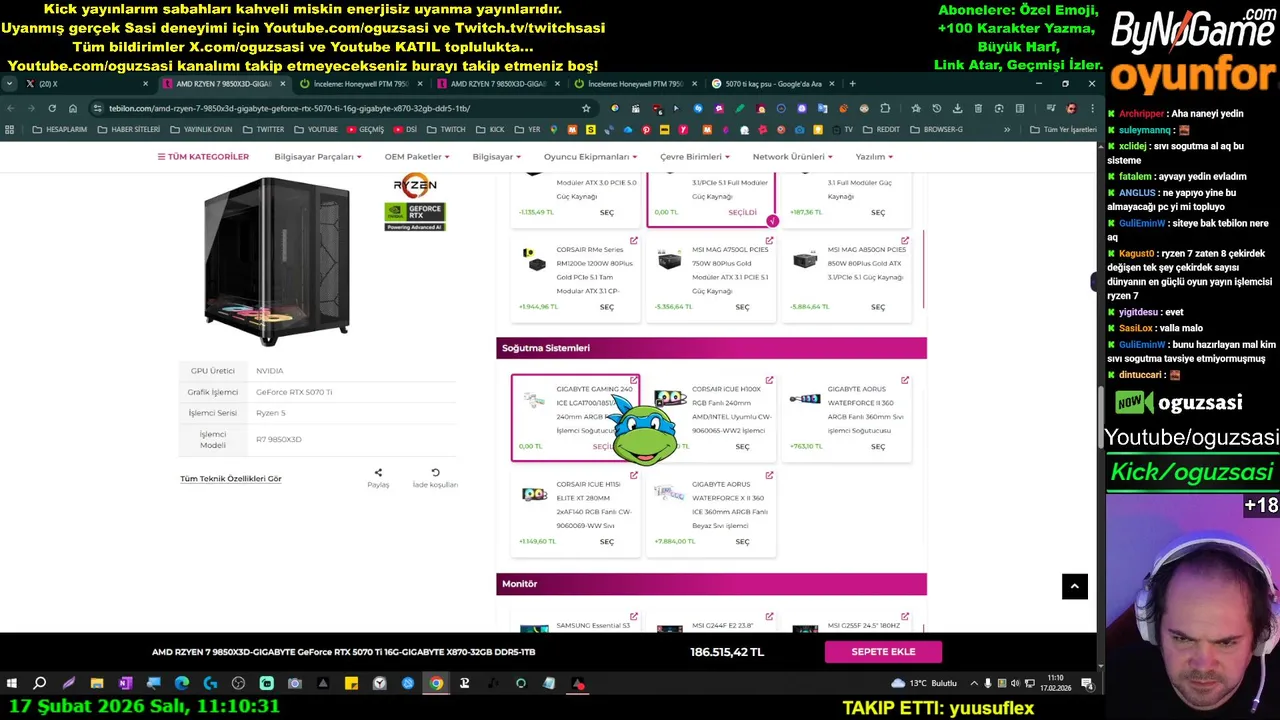Switch to the Google'da Ara search tab
This screenshot has height=720, width=1280.
pyautogui.click(x=773, y=84)
